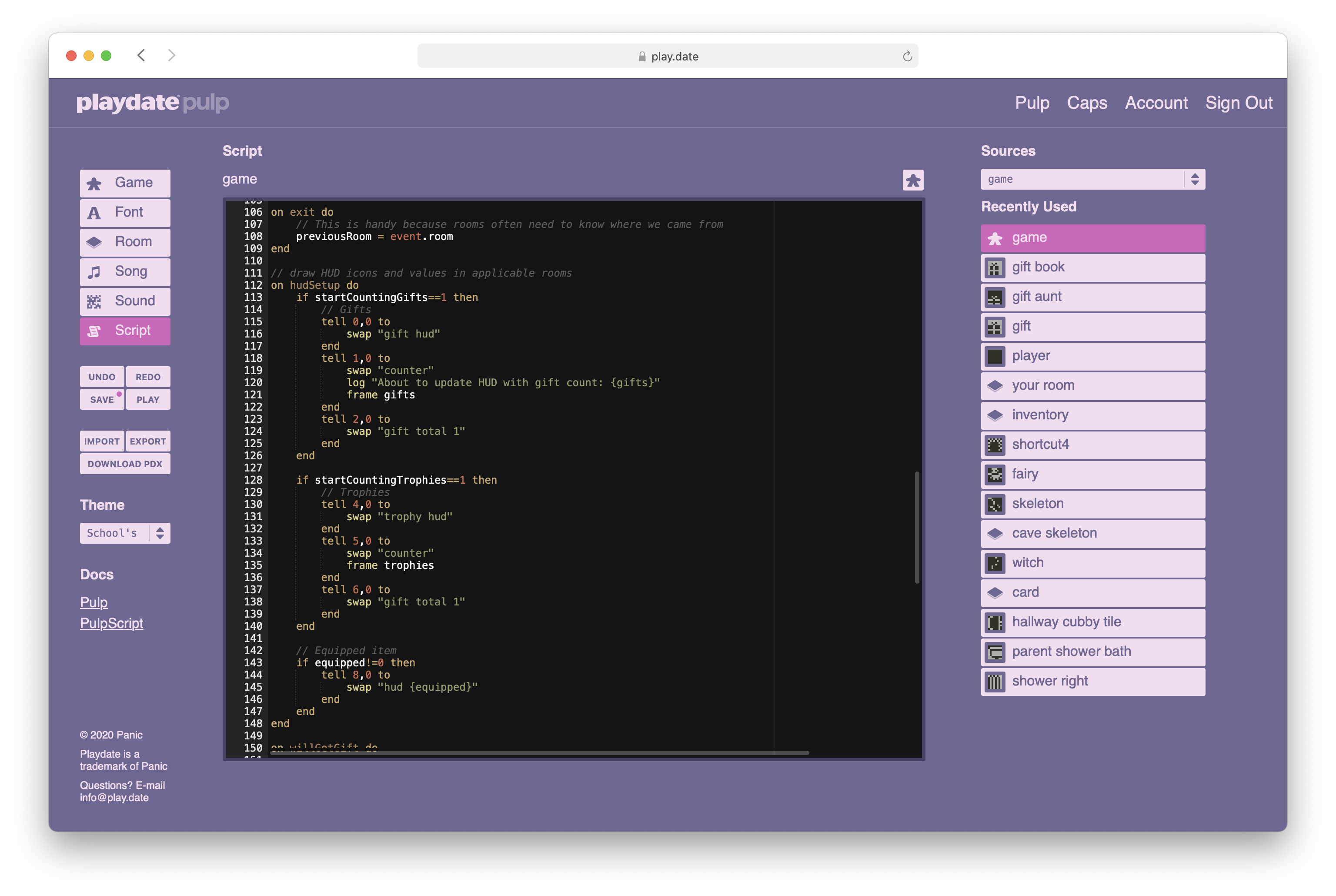Select the skeleton tile icon entry
The image size is (1336, 896).
pos(995,504)
